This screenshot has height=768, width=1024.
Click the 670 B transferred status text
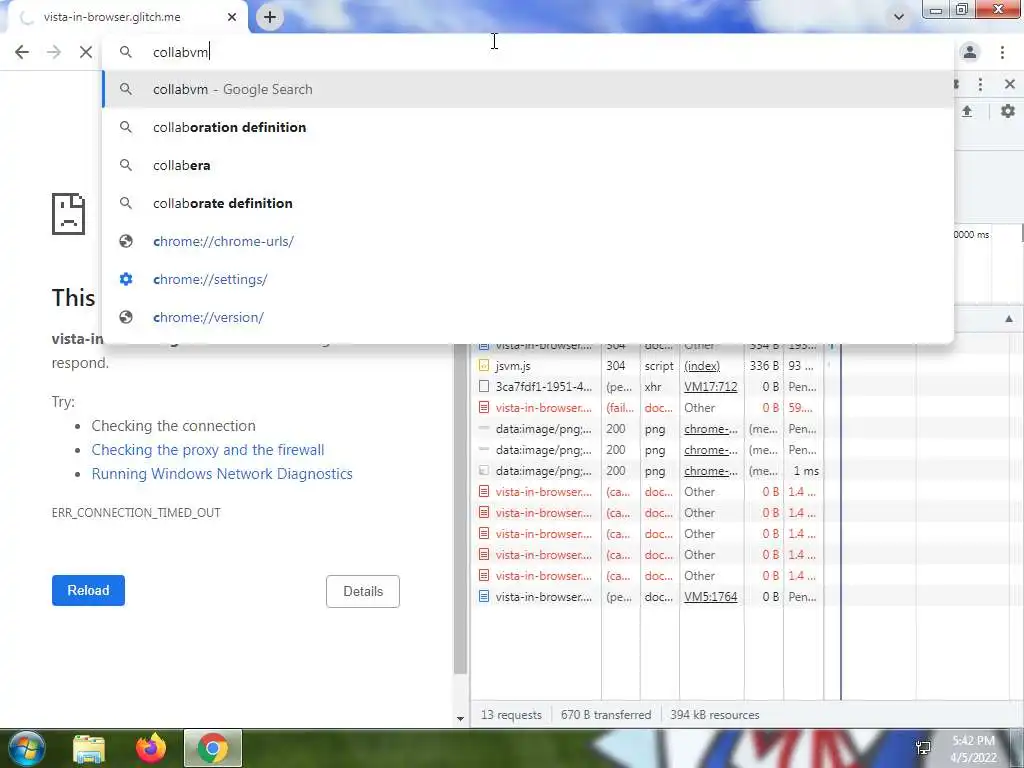tap(606, 715)
